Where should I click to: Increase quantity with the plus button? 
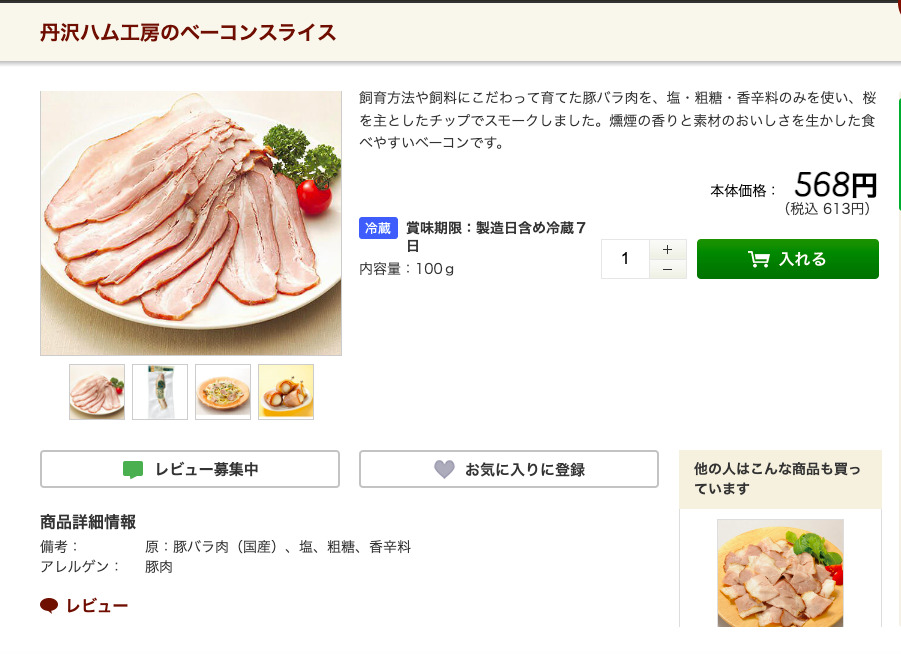[x=667, y=249]
